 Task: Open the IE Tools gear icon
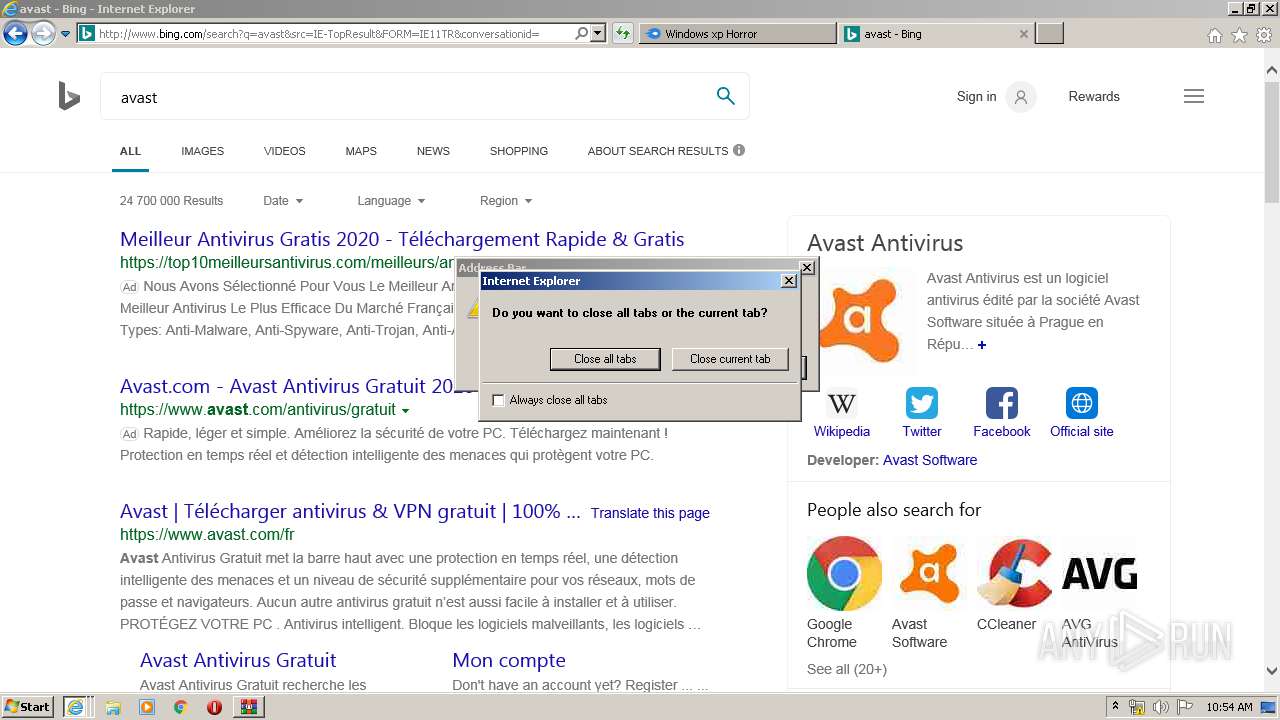(1264, 35)
